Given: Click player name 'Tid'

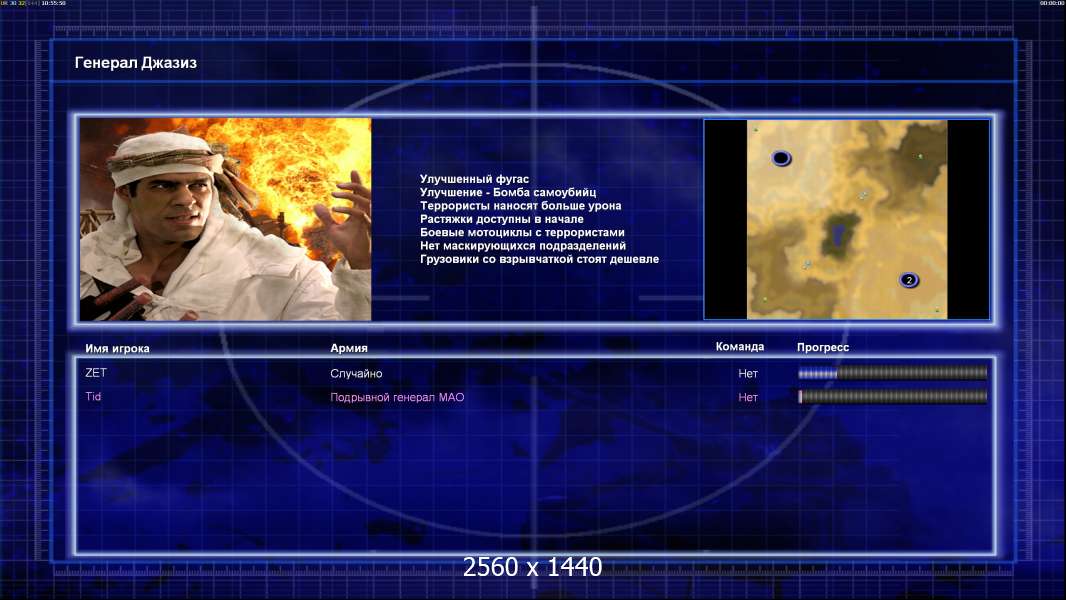Looking at the screenshot, I should coord(93,396).
